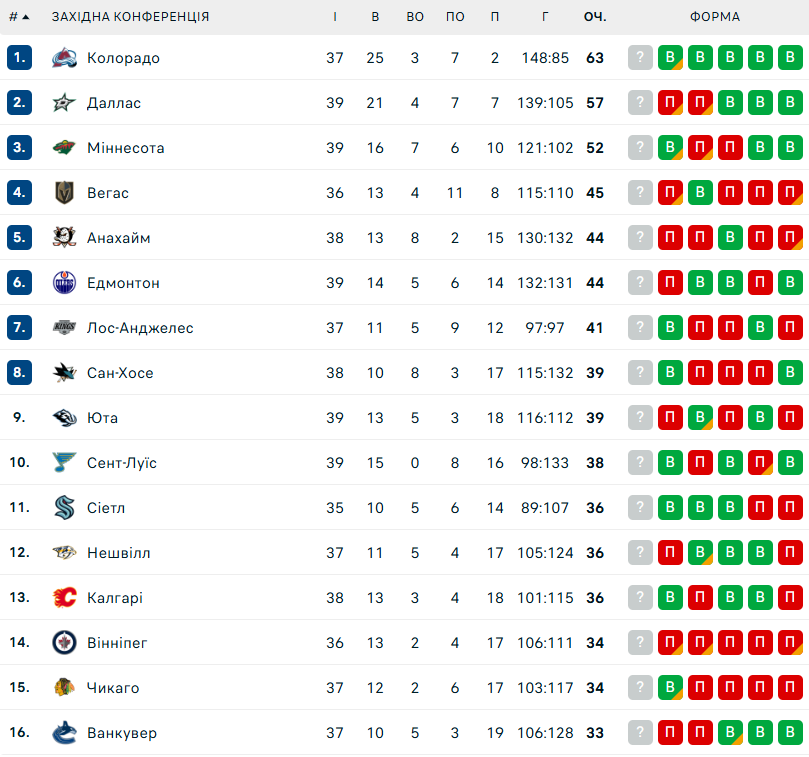Sort by the ПО column header
Image resolution: width=809 pixels, height=757 pixels.
(x=455, y=17)
